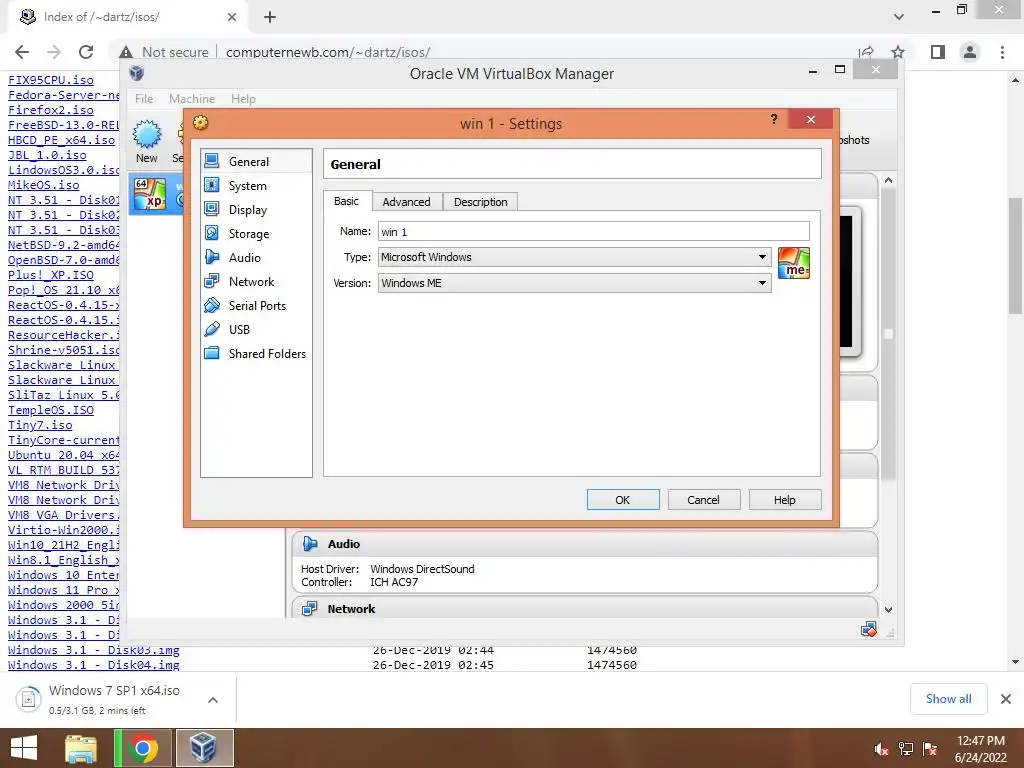Open FIX95CPU.iso link
Viewport: 1024px width, 768px height.
click(51, 80)
